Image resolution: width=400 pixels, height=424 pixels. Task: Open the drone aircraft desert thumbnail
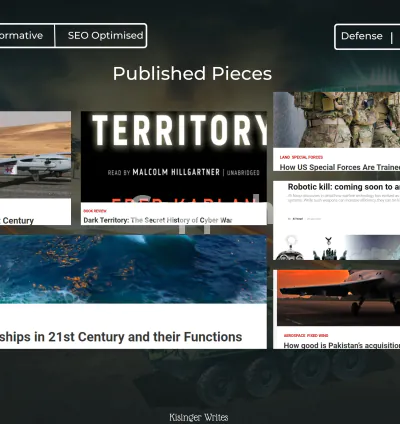click(35, 155)
